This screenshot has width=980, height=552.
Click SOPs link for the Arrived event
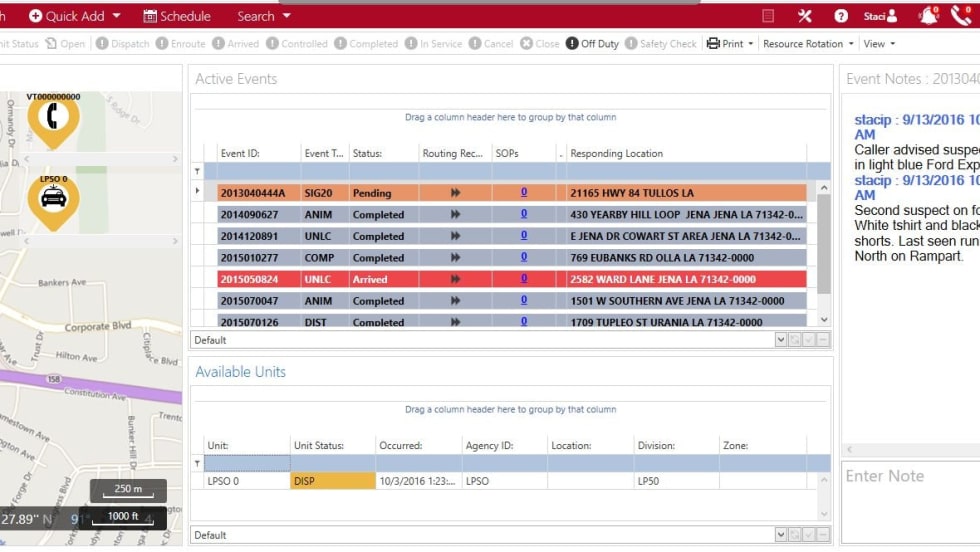click(x=523, y=279)
